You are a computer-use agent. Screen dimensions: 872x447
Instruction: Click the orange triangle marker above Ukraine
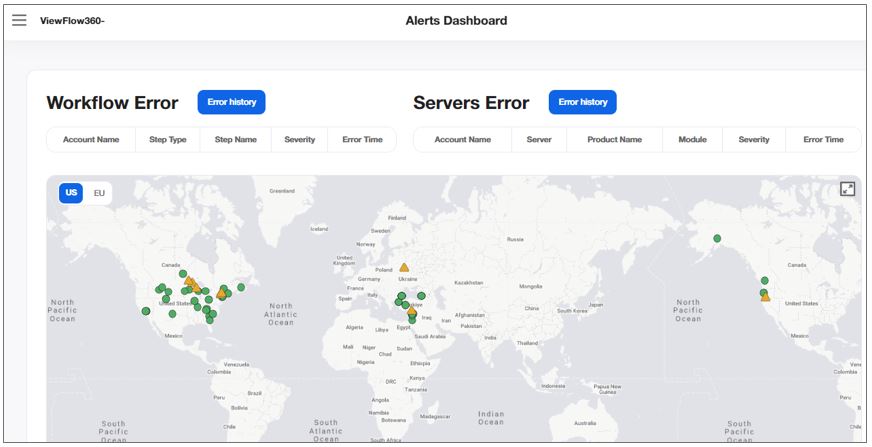coord(404,267)
